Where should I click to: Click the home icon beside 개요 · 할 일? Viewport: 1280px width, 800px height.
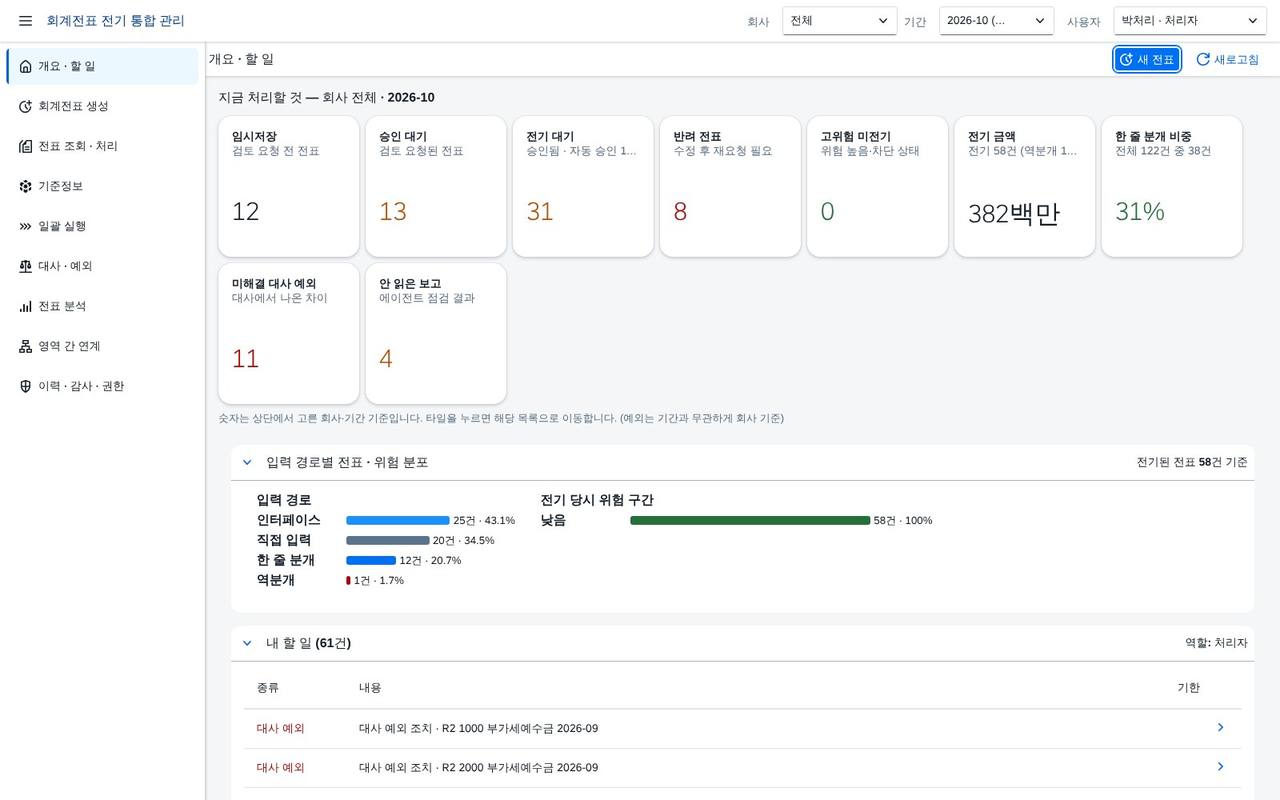pyautogui.click(x=25, y=66)
